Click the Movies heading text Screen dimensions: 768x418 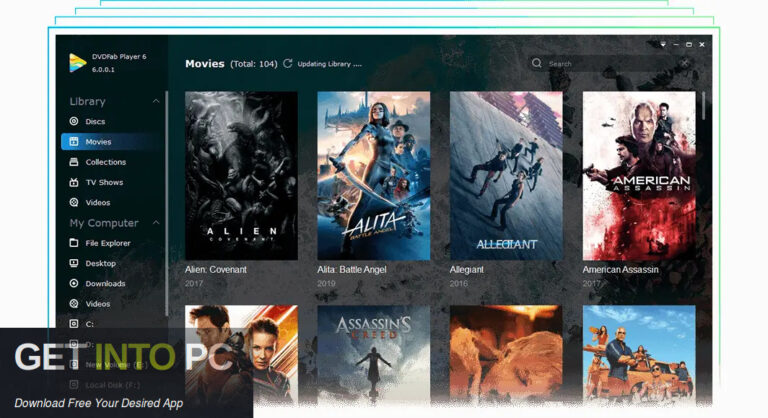click(x=205, y=64)
